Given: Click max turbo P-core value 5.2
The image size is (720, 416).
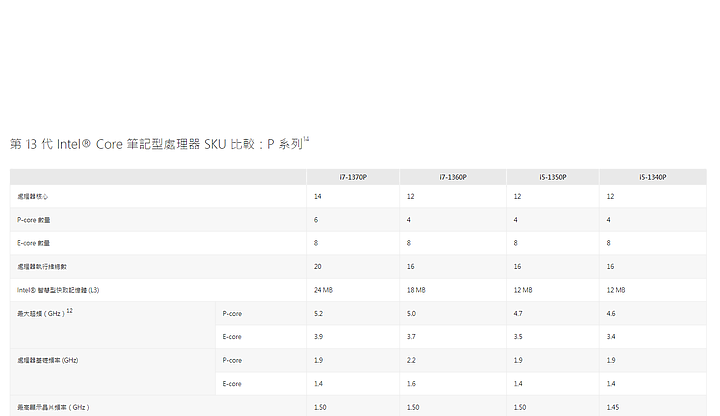Looking at the screenshot, I should coord(318,314).
